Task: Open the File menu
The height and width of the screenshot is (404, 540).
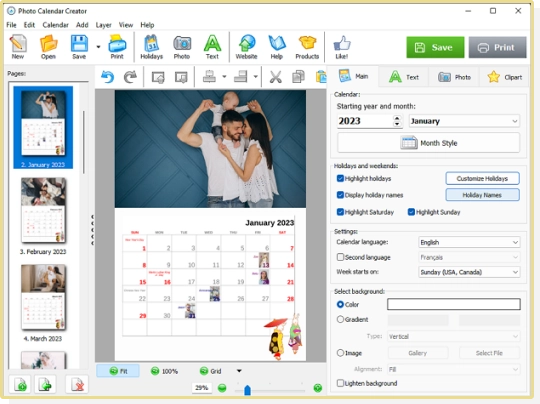Action: click(11, 25)
